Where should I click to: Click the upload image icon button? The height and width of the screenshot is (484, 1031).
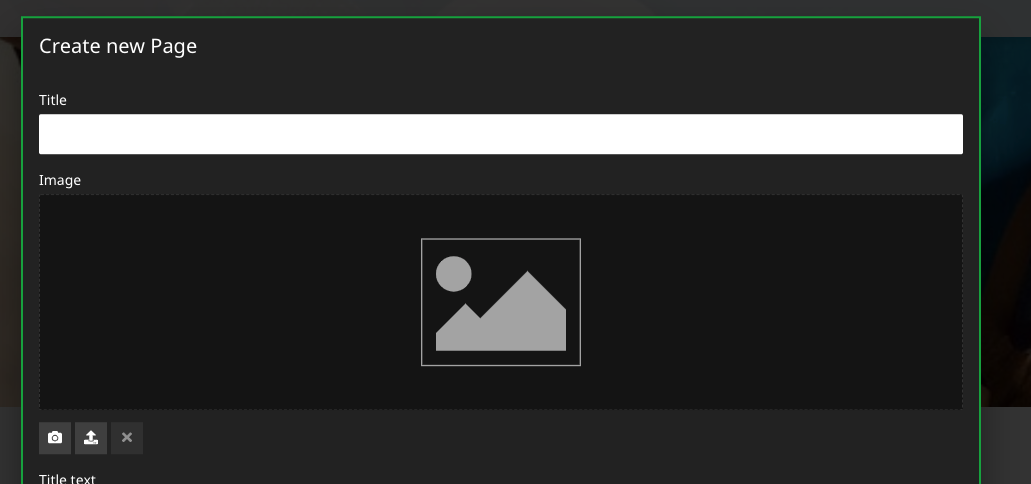point(91,438)
